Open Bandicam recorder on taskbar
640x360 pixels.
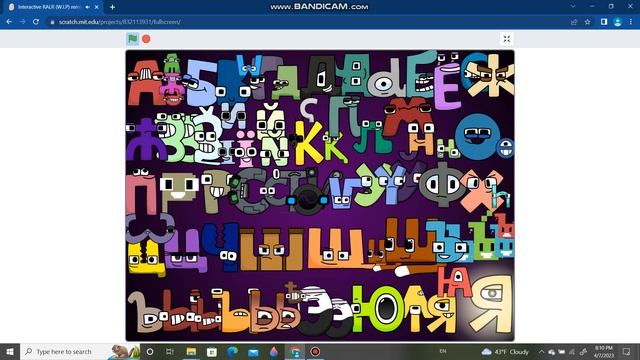tap(315, 351)
